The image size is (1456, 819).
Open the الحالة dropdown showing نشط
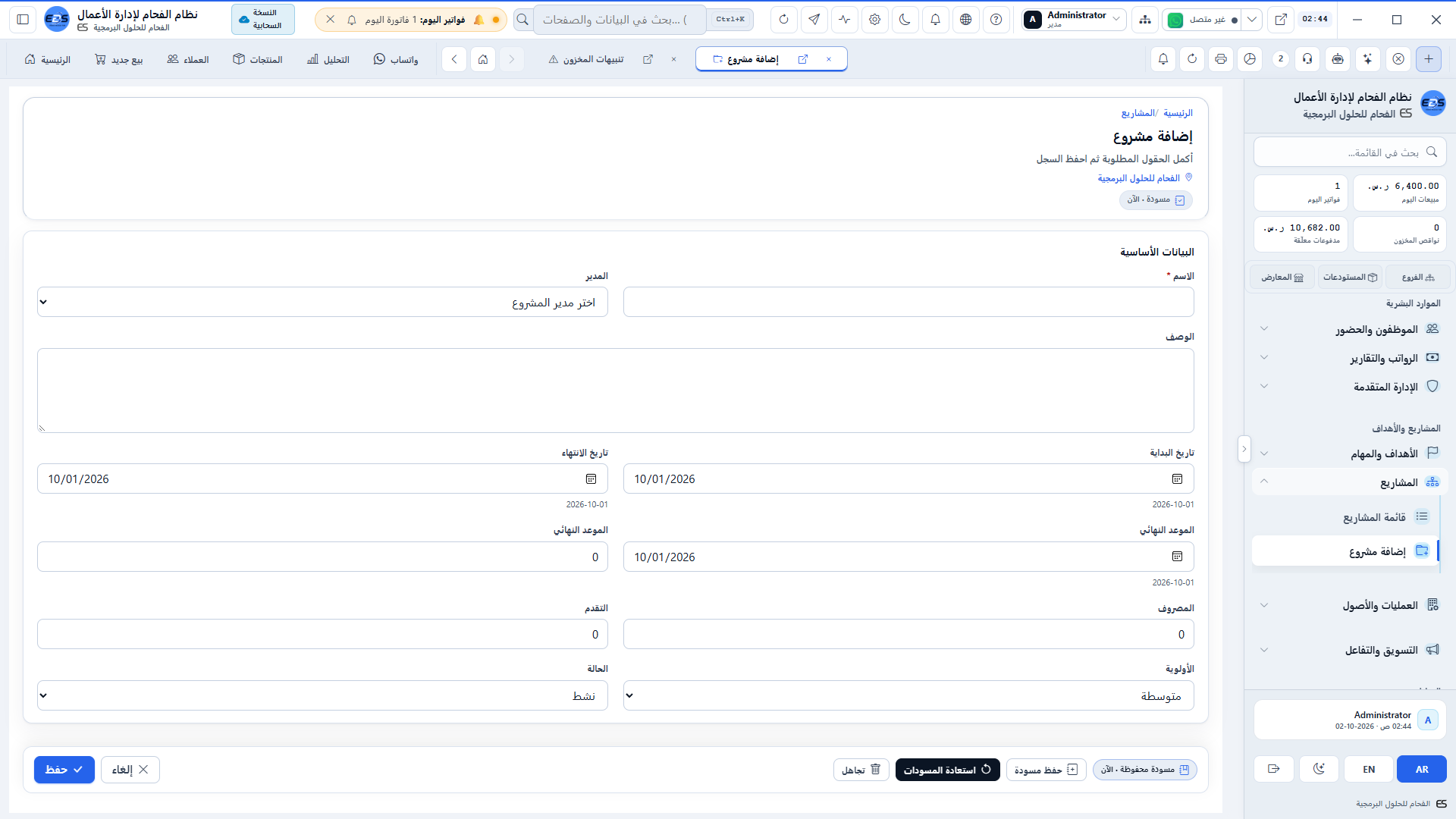(322, 695)
